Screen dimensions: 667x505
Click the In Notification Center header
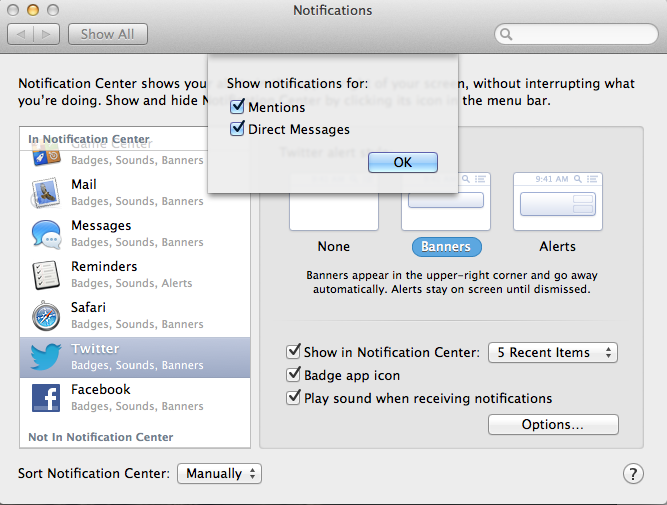coord(89,139)
